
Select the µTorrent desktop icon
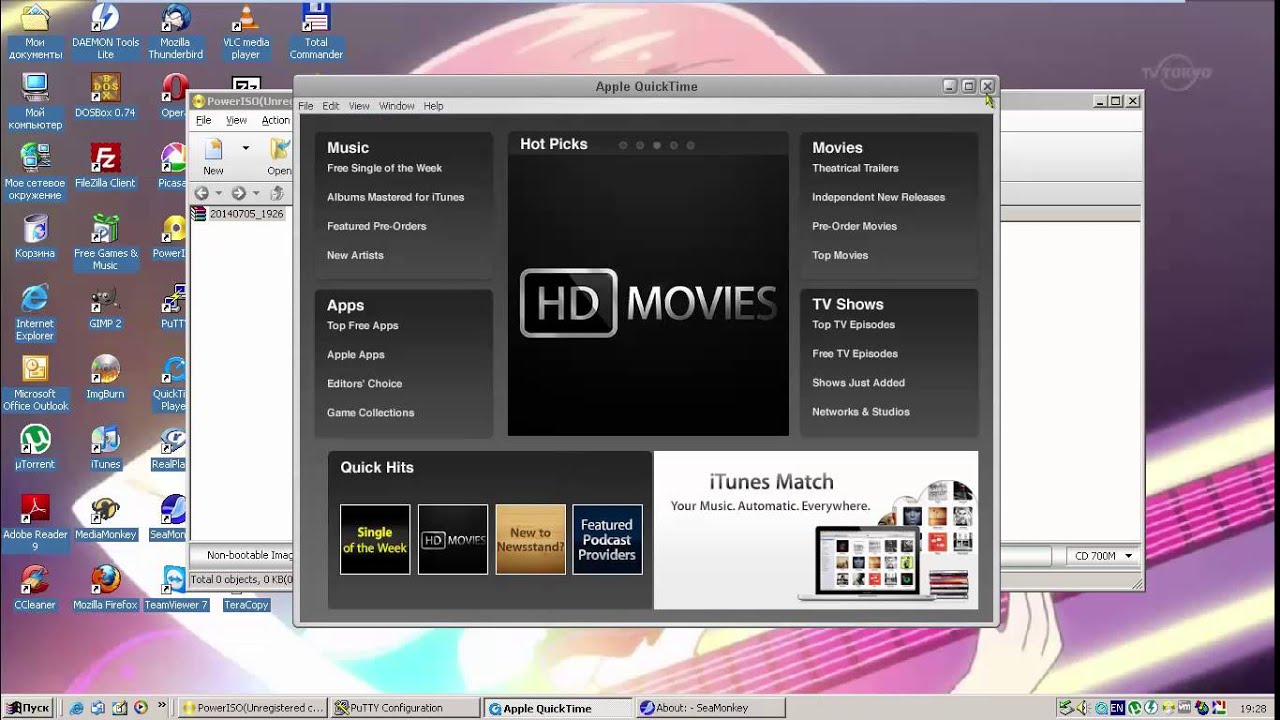pos(35,446)
